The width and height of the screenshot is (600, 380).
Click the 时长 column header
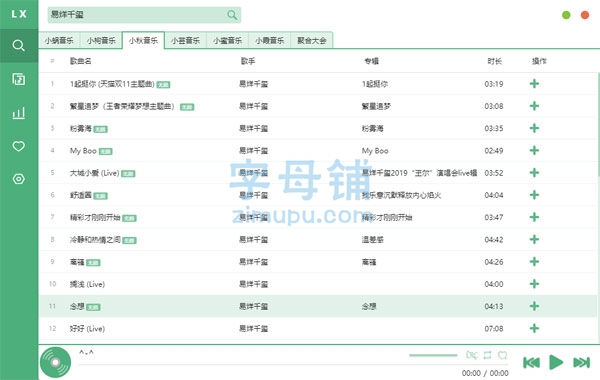(494, 61)
